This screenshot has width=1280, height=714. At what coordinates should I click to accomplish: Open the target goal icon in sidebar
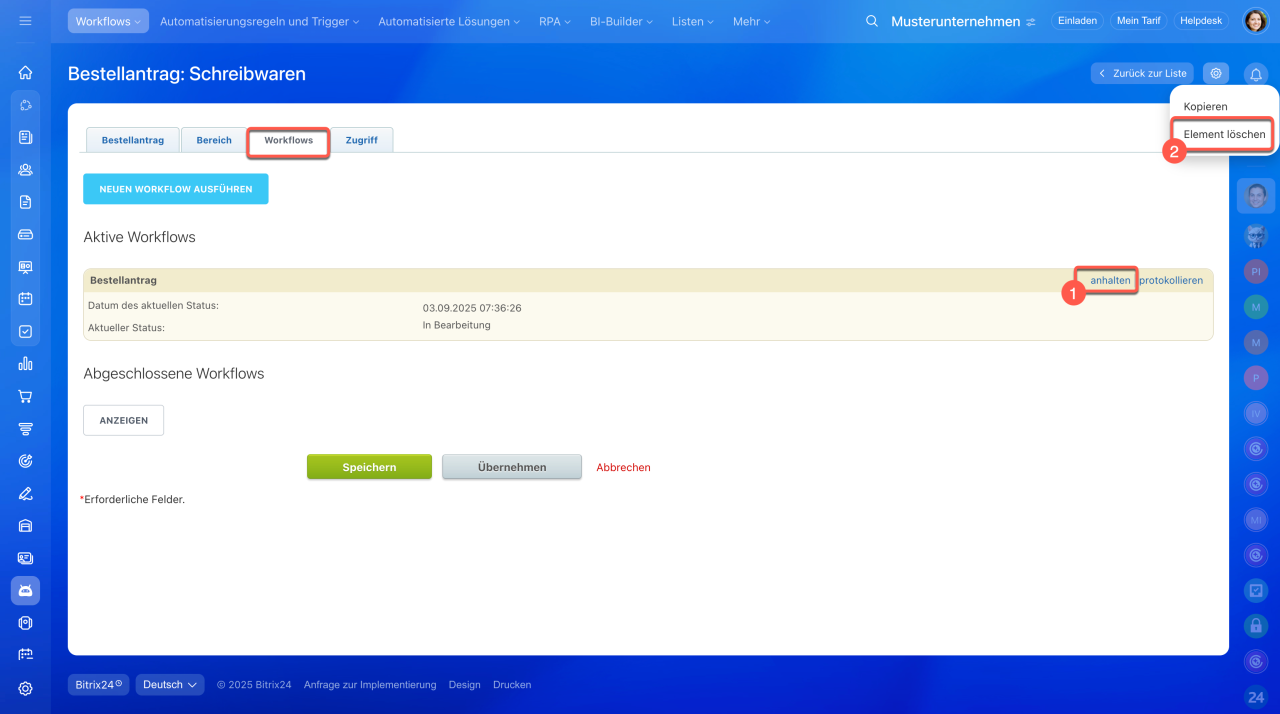[x=25, y=461]
